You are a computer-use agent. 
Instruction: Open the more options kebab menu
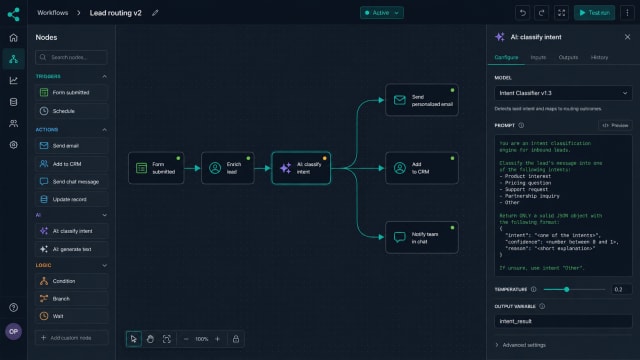[x=627, y=13]
